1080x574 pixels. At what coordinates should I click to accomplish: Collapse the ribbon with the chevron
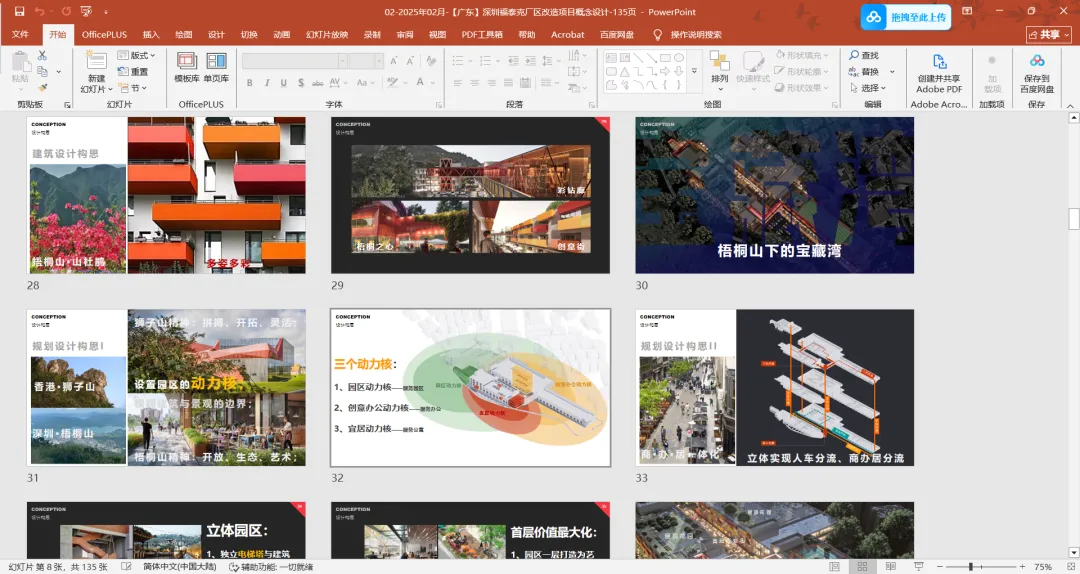tap(1070, 105)
